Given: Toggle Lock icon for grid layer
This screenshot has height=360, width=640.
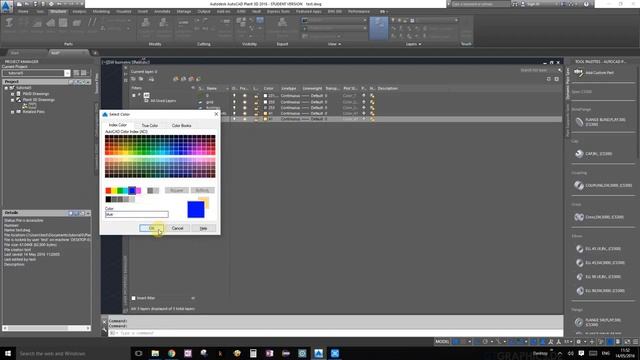Looking at the screenshot, I should click(x=256, y=102).
